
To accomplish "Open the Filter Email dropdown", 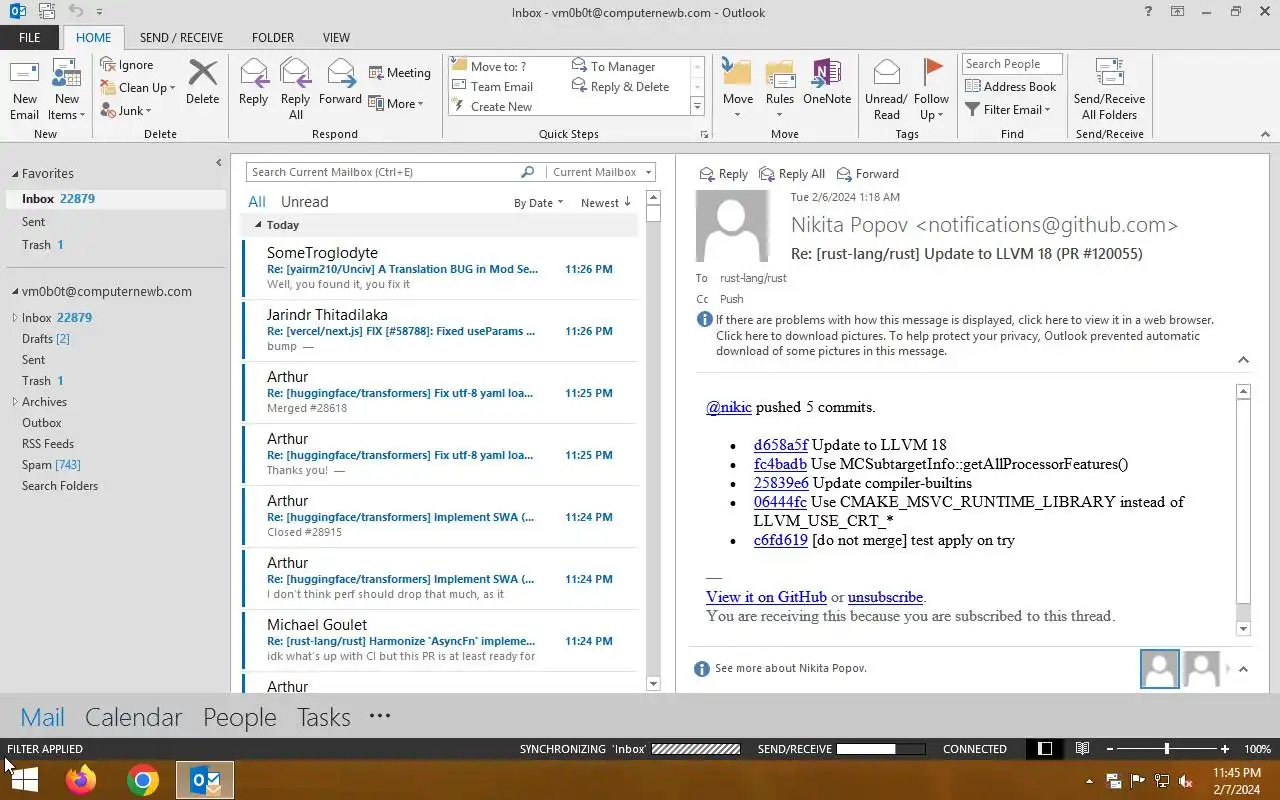I will tap(1008, 110).
